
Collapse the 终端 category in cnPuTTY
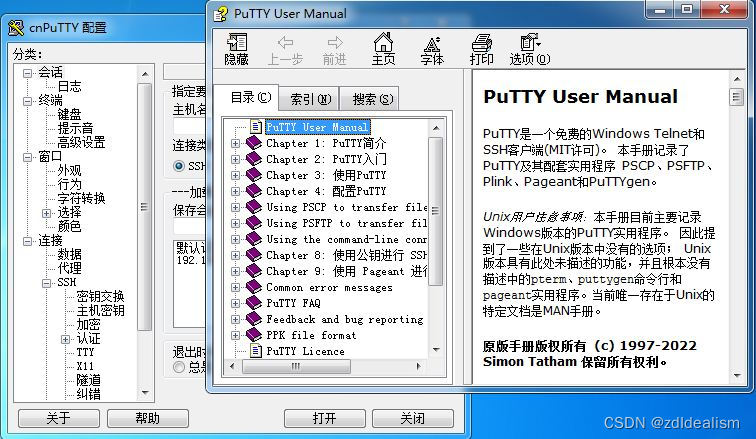[x=27, y=101]
